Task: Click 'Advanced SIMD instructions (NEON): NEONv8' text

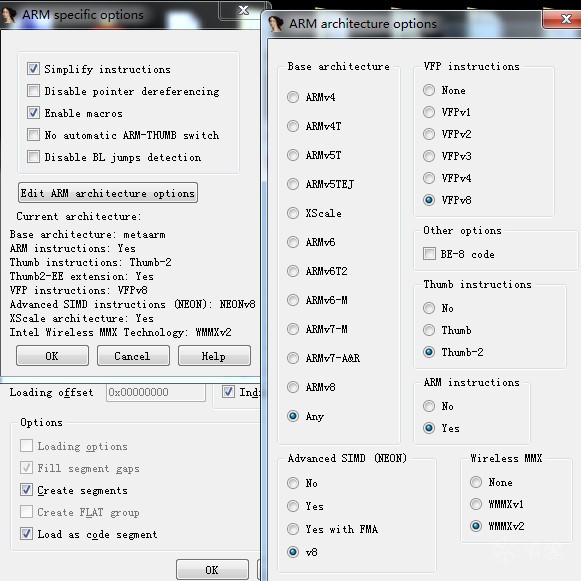Action: pos(133,304)
